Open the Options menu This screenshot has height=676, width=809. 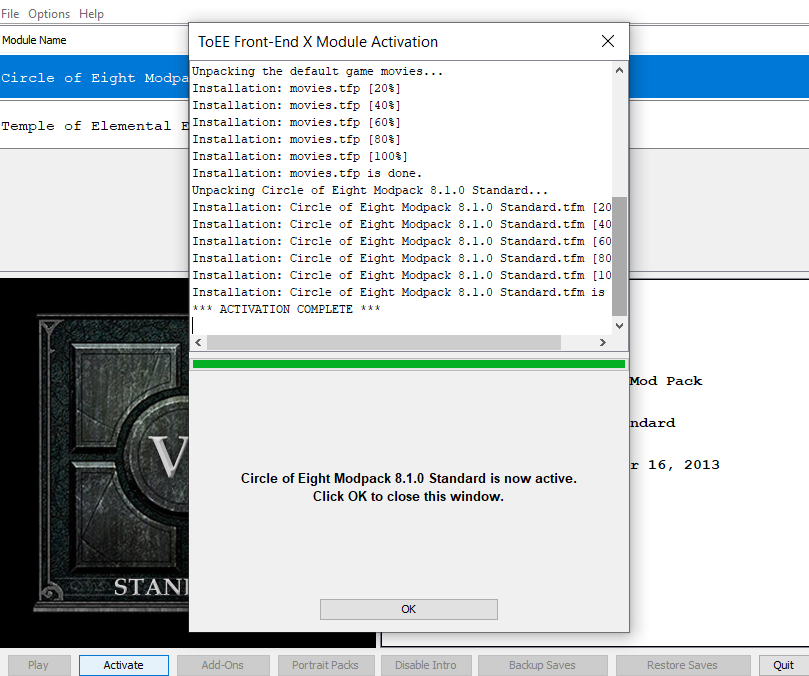coord(49,14)
